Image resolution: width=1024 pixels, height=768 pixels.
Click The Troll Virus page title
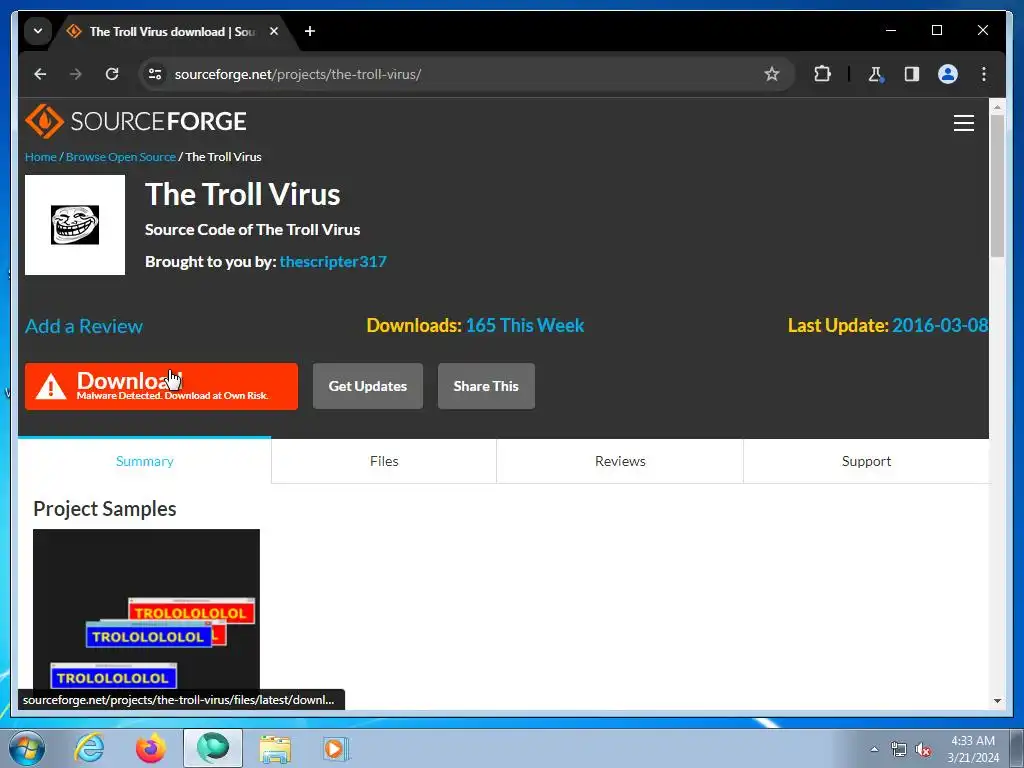pyautogui.click(x=242, y=194)
